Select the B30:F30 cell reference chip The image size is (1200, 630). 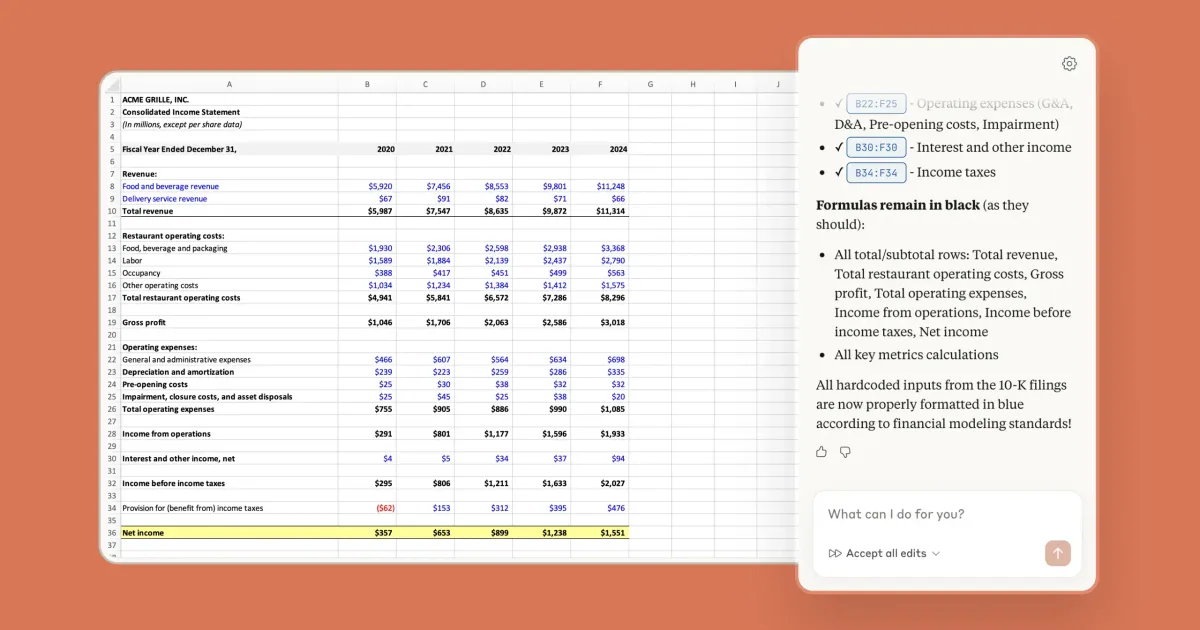click(x=877, y=147)
